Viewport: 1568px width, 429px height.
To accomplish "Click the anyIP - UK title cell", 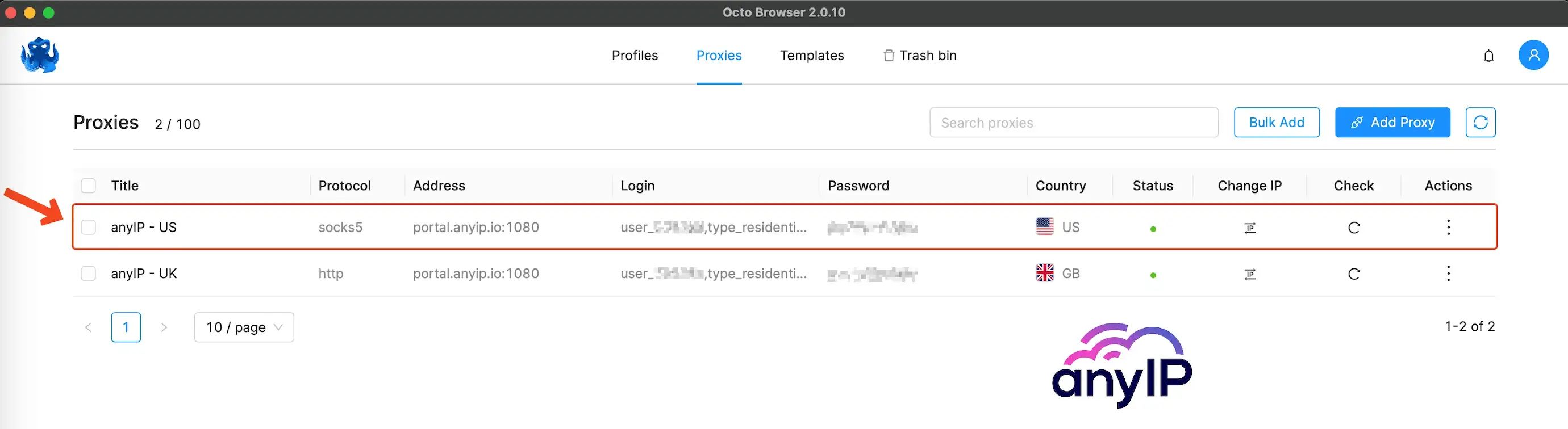I will (144, 274).
